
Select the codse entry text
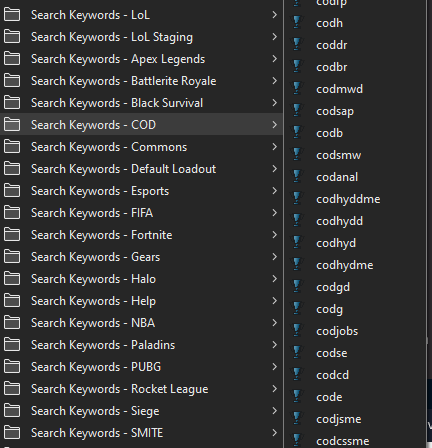[x=332, y=353]
